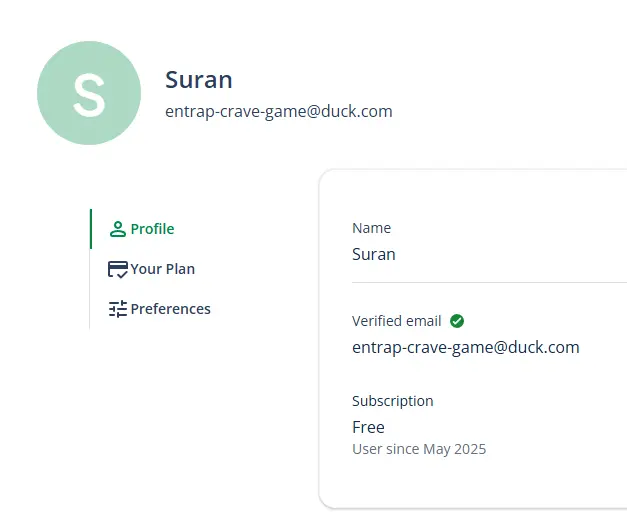Click the Free subscription value
Viewport: 627px width, 532px height.
[368, 427]
